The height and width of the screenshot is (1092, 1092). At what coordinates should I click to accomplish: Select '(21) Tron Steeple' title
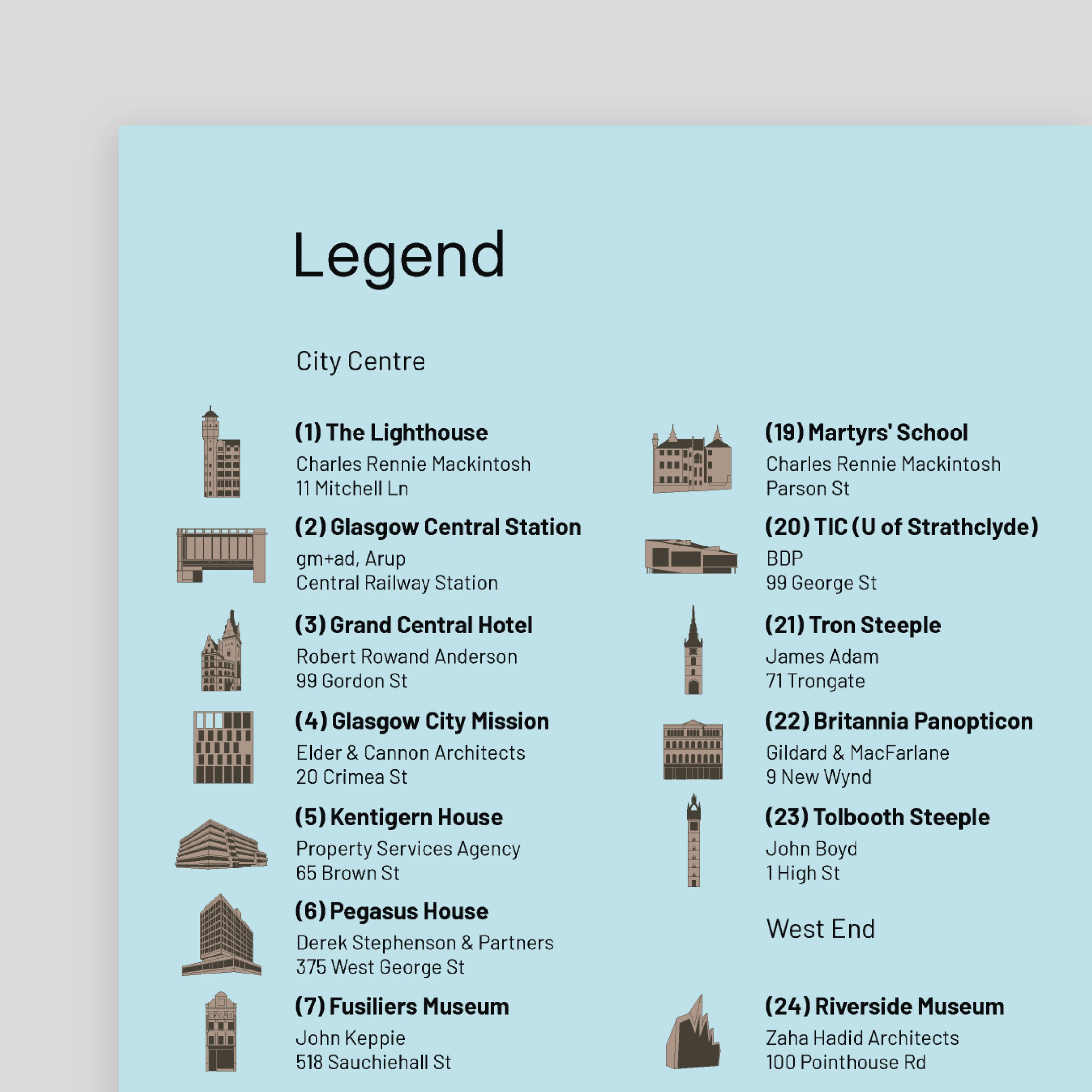pos(853,625)
